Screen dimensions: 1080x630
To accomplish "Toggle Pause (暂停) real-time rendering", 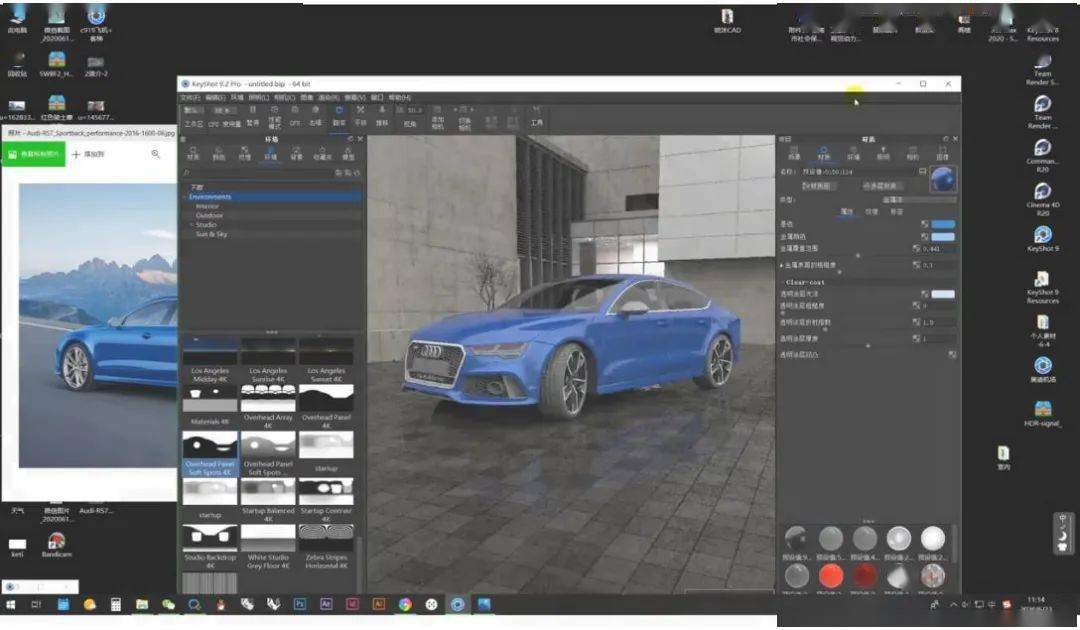I will [x=253, y=116].
